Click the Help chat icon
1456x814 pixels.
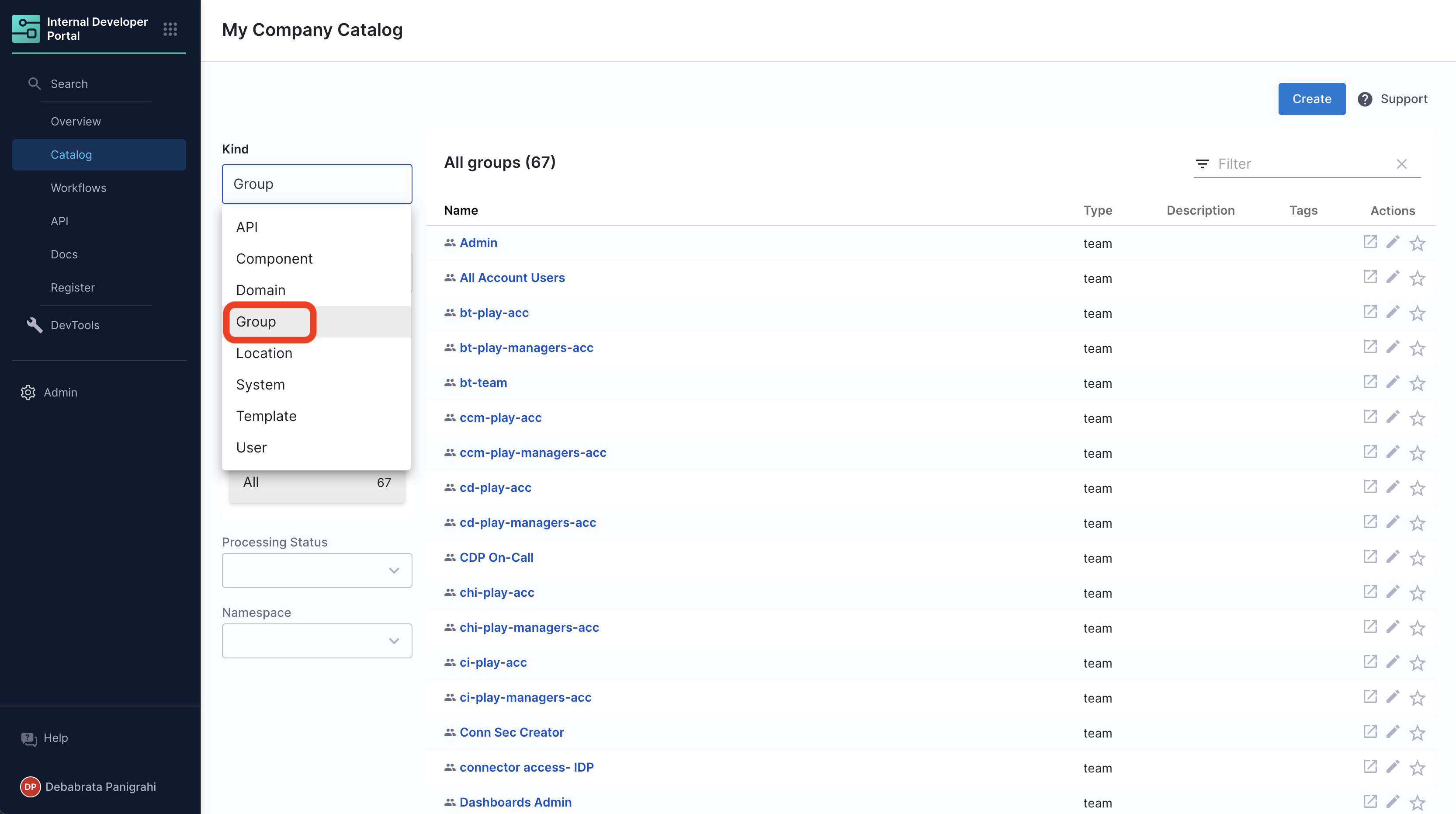[x=28, y=738]
